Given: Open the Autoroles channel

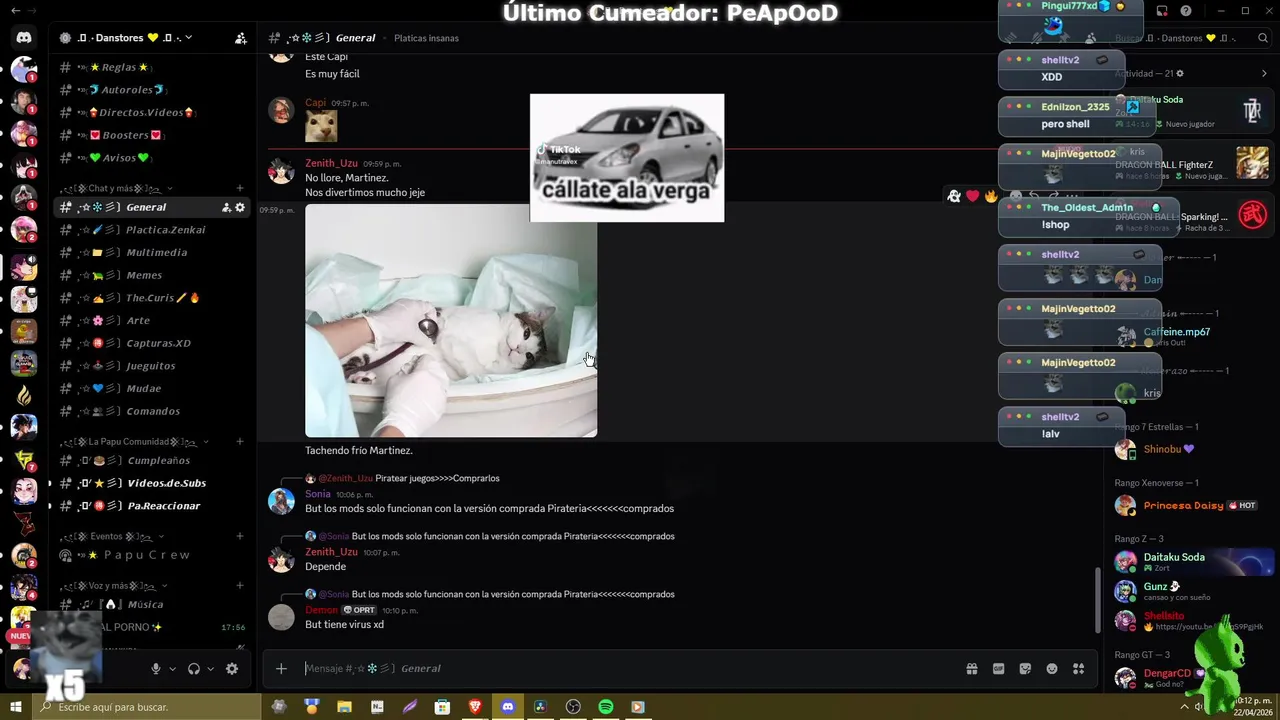Looking at the screenshot, I should point(150,90).
